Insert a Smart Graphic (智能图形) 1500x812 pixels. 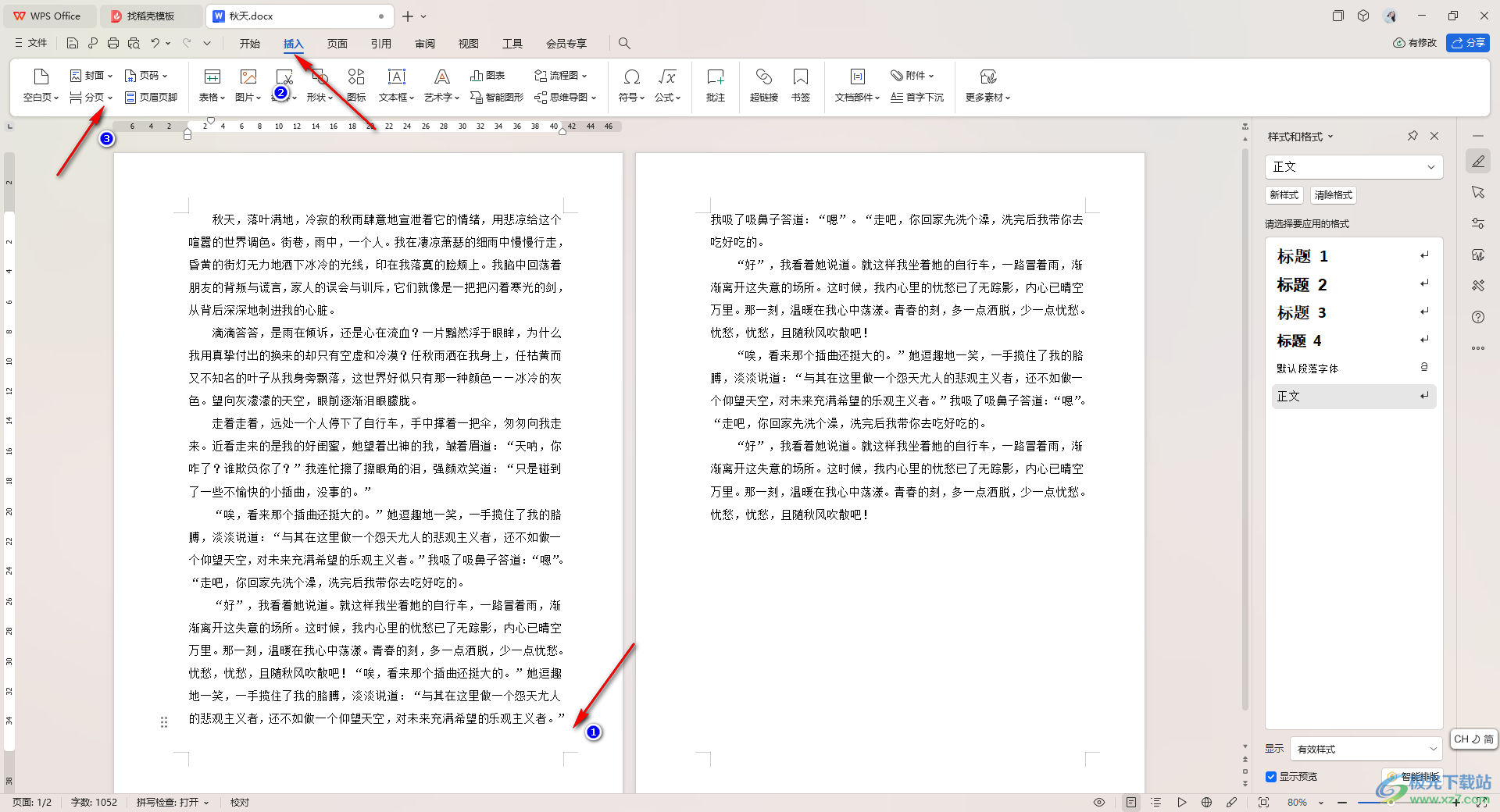[497, 98]
